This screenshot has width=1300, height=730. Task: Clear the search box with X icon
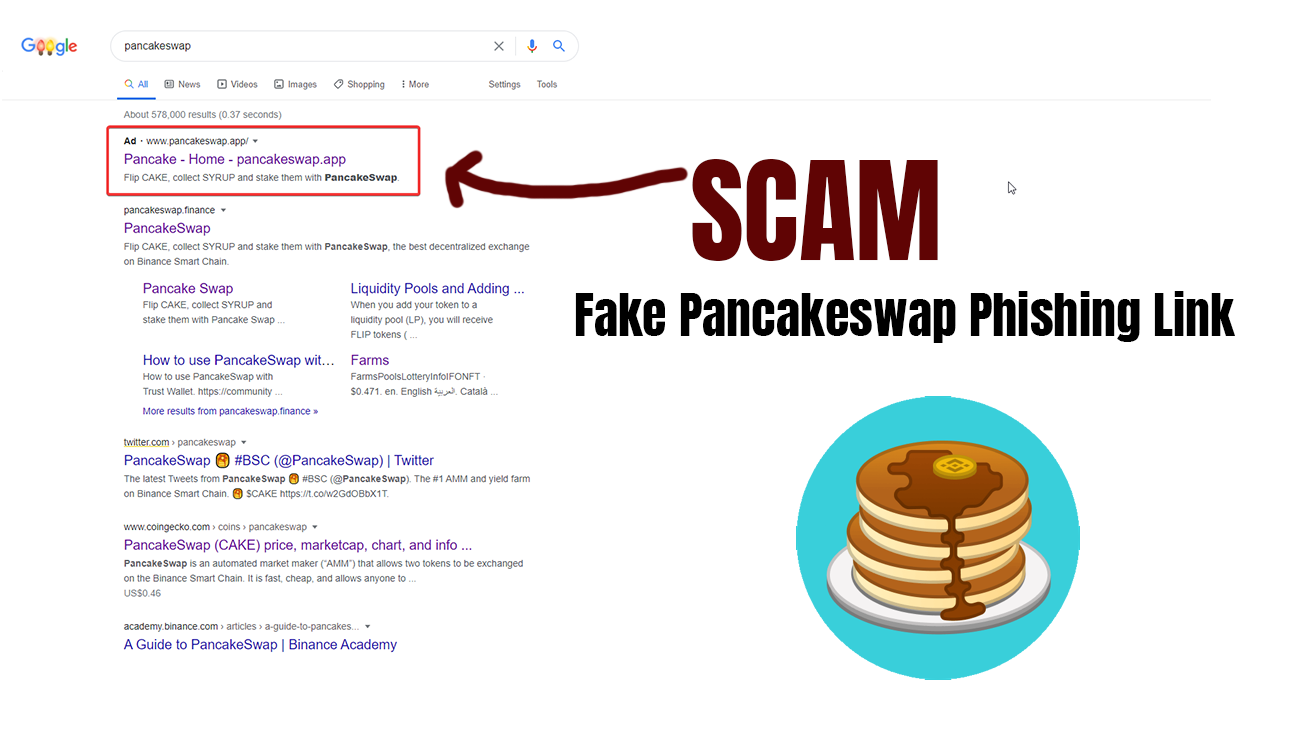[499, 46]
